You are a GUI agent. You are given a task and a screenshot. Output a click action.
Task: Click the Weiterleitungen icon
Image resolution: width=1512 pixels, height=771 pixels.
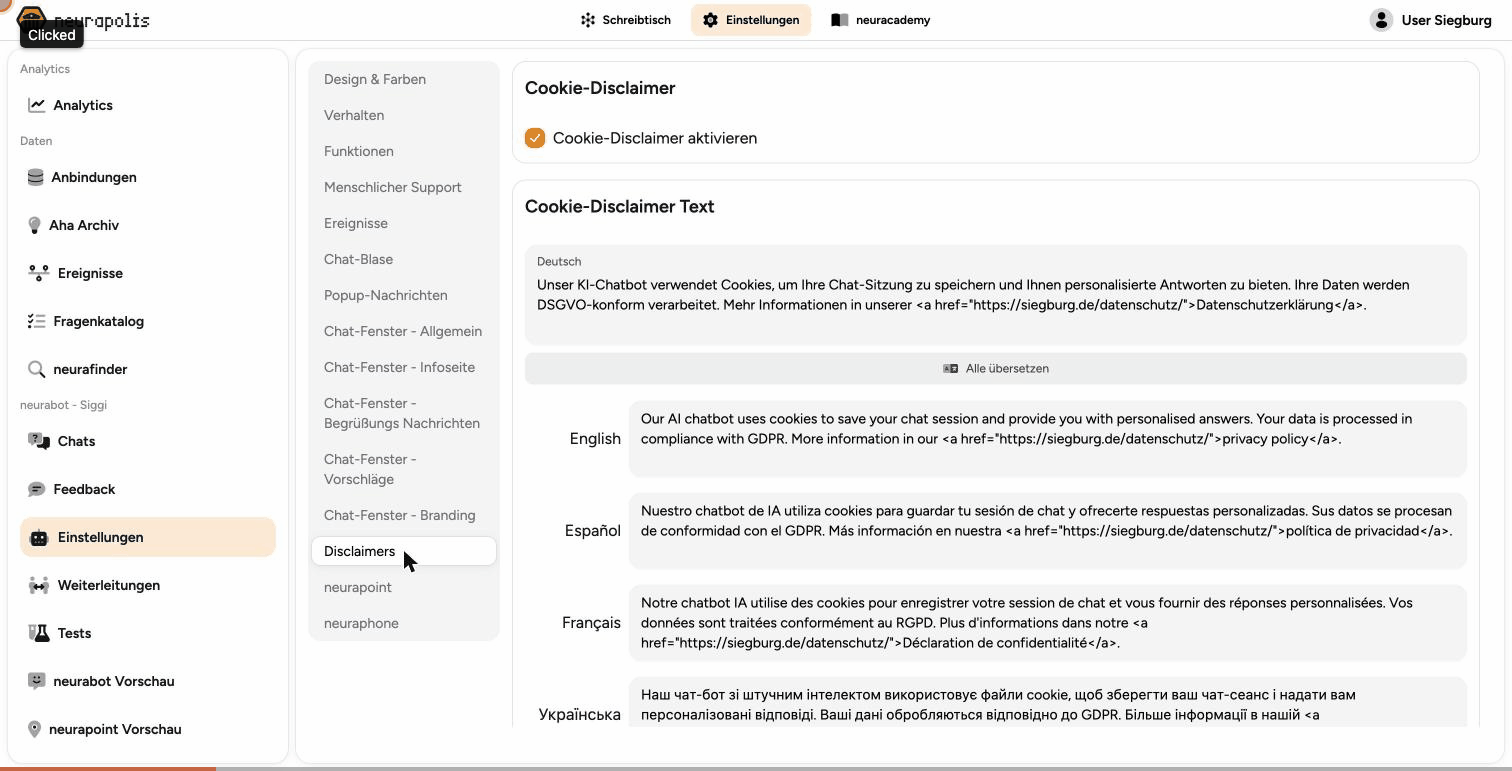39,585
